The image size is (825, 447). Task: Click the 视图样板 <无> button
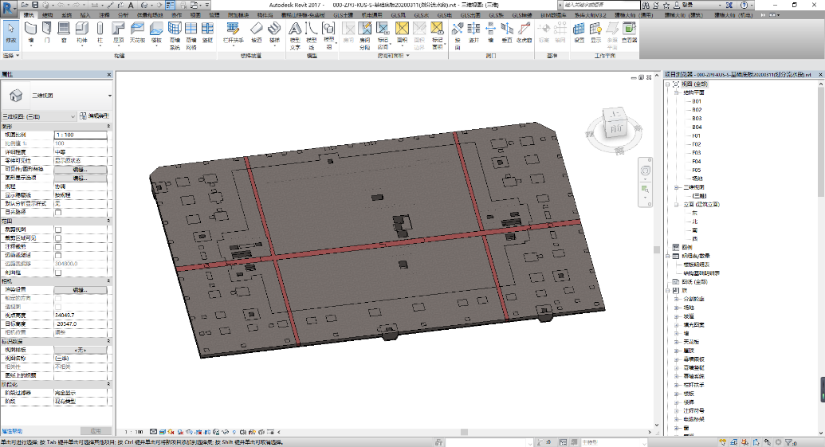point(80,350)
